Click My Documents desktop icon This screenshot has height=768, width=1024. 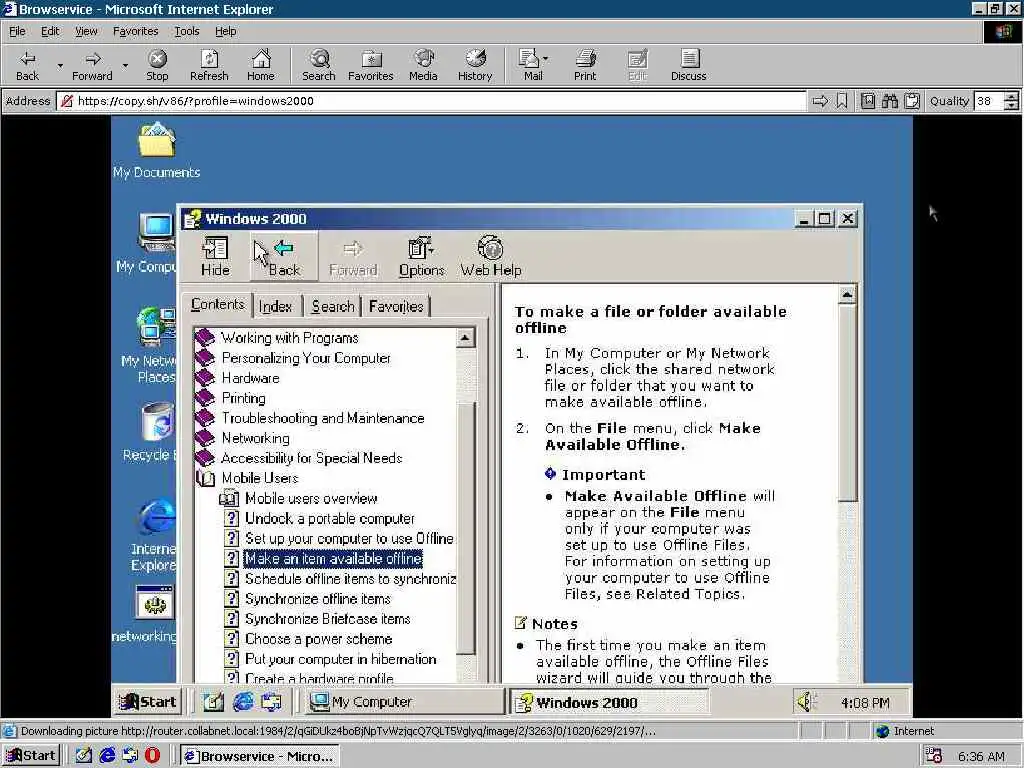coord(157,150)
